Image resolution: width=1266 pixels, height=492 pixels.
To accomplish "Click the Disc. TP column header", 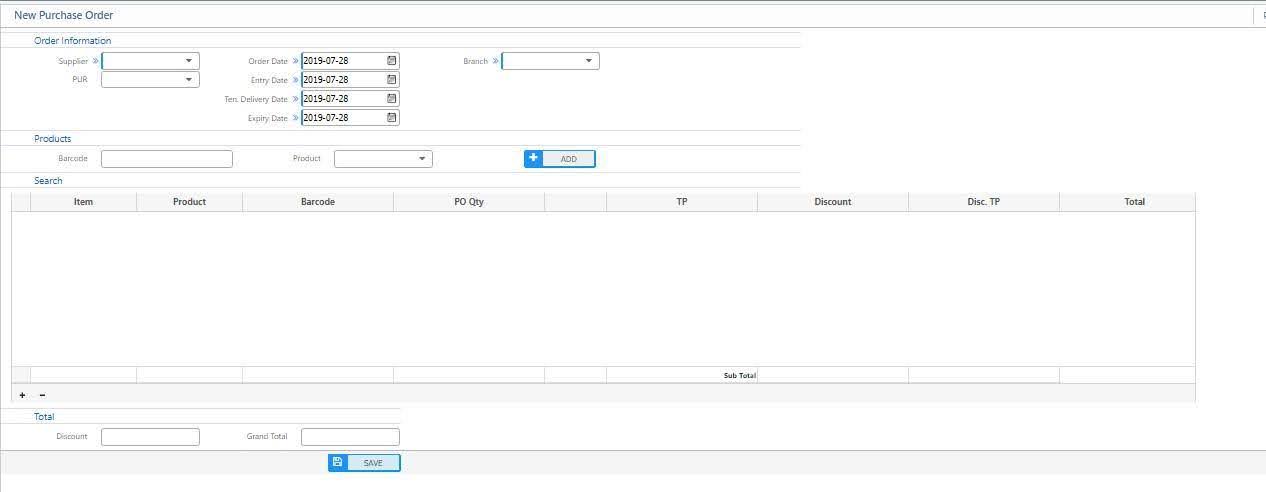I will pos(984,202).
